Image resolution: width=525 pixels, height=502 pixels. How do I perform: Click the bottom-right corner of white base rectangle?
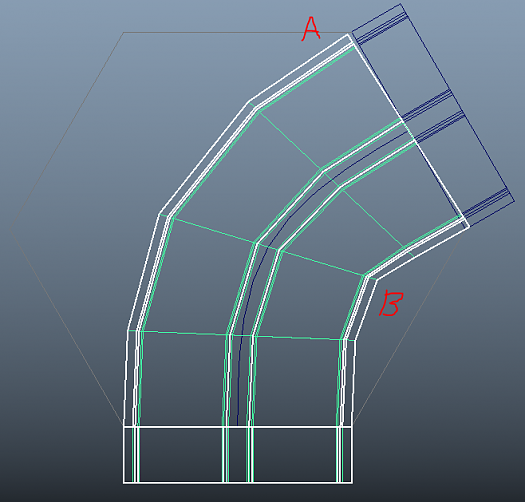352,483
